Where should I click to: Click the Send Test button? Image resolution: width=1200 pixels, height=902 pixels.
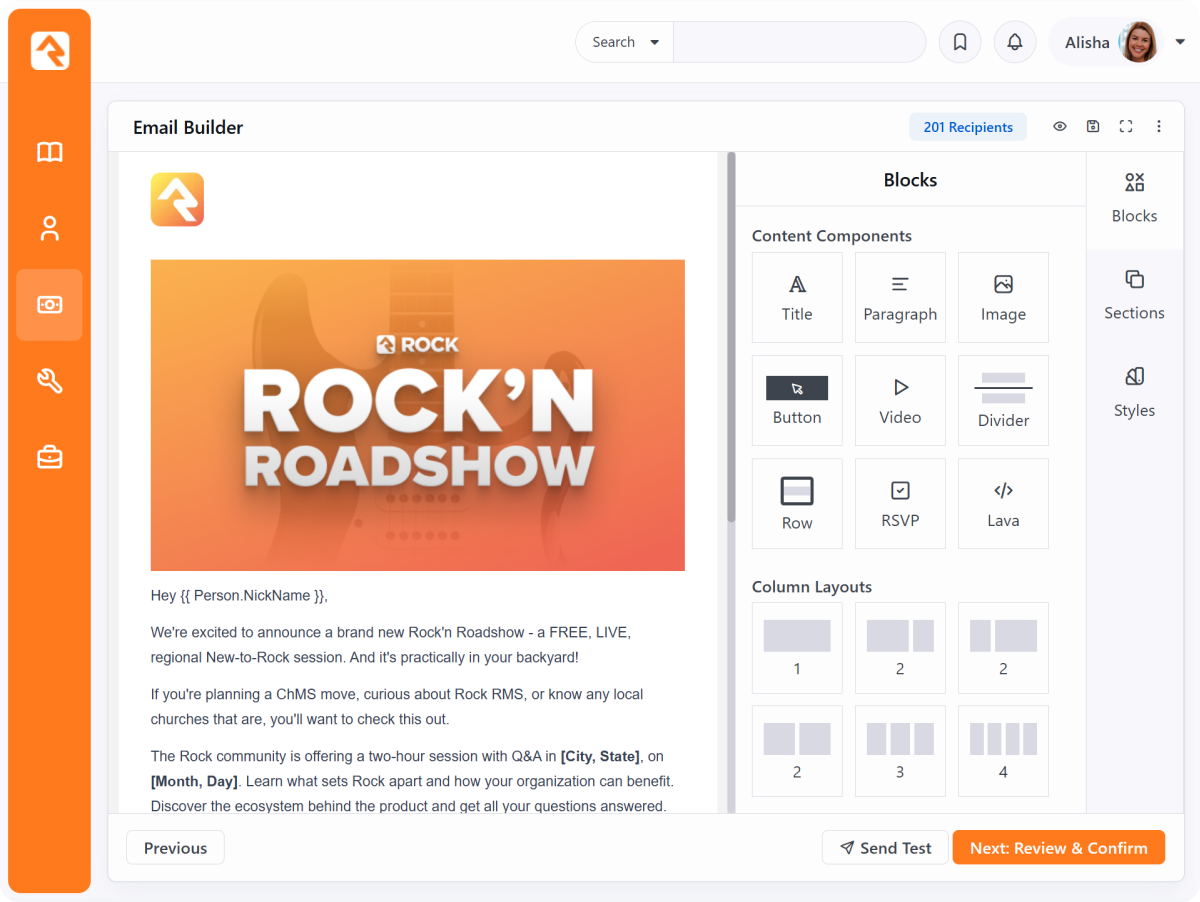click(x=886, y=848)
